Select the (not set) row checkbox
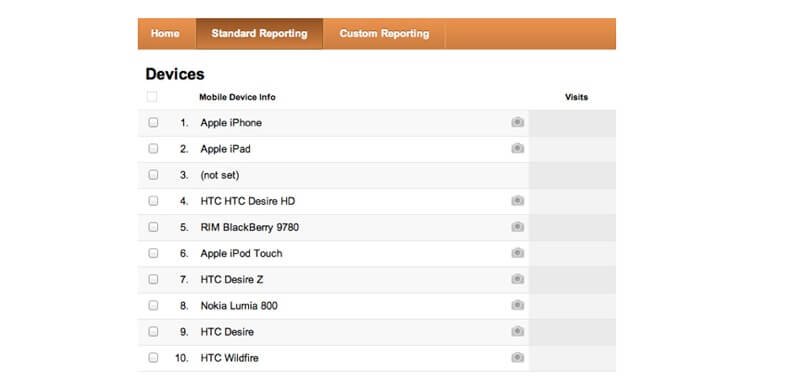This screenshot has width=785, height=391. [153, 175]
